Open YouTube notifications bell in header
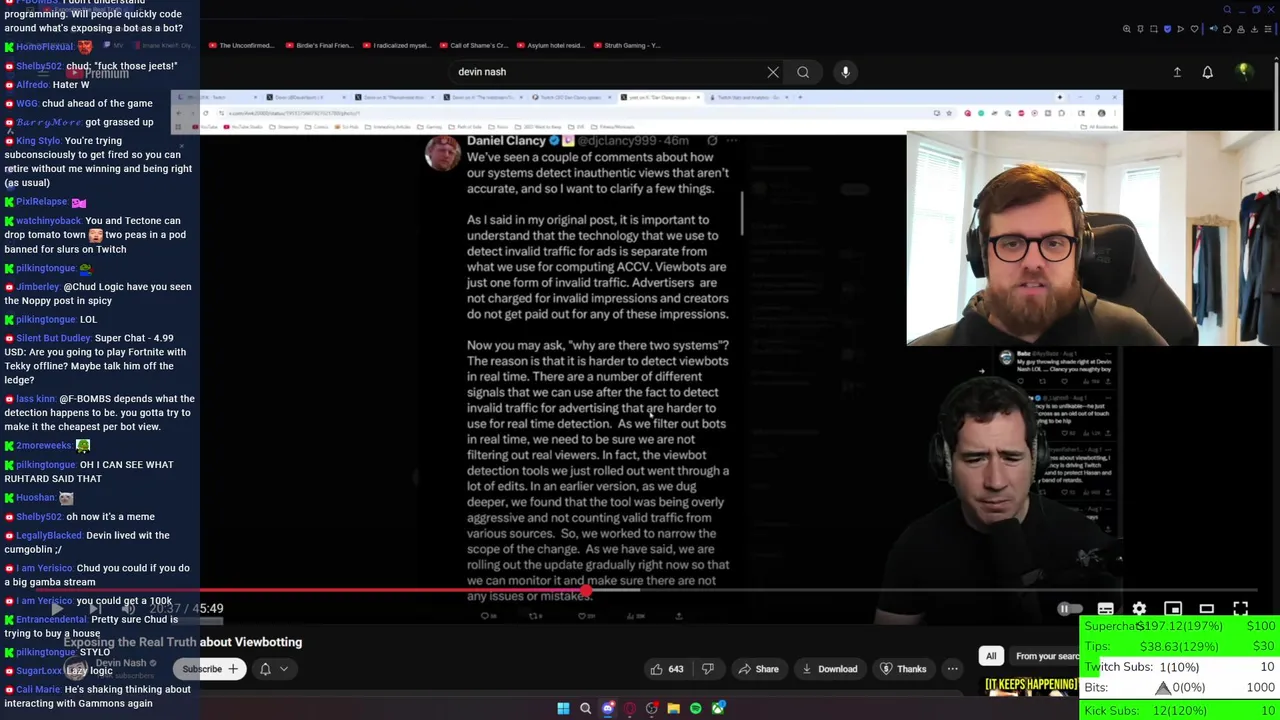The width and height of the screenshot is (1280, 720). (x=1207, y=72)
